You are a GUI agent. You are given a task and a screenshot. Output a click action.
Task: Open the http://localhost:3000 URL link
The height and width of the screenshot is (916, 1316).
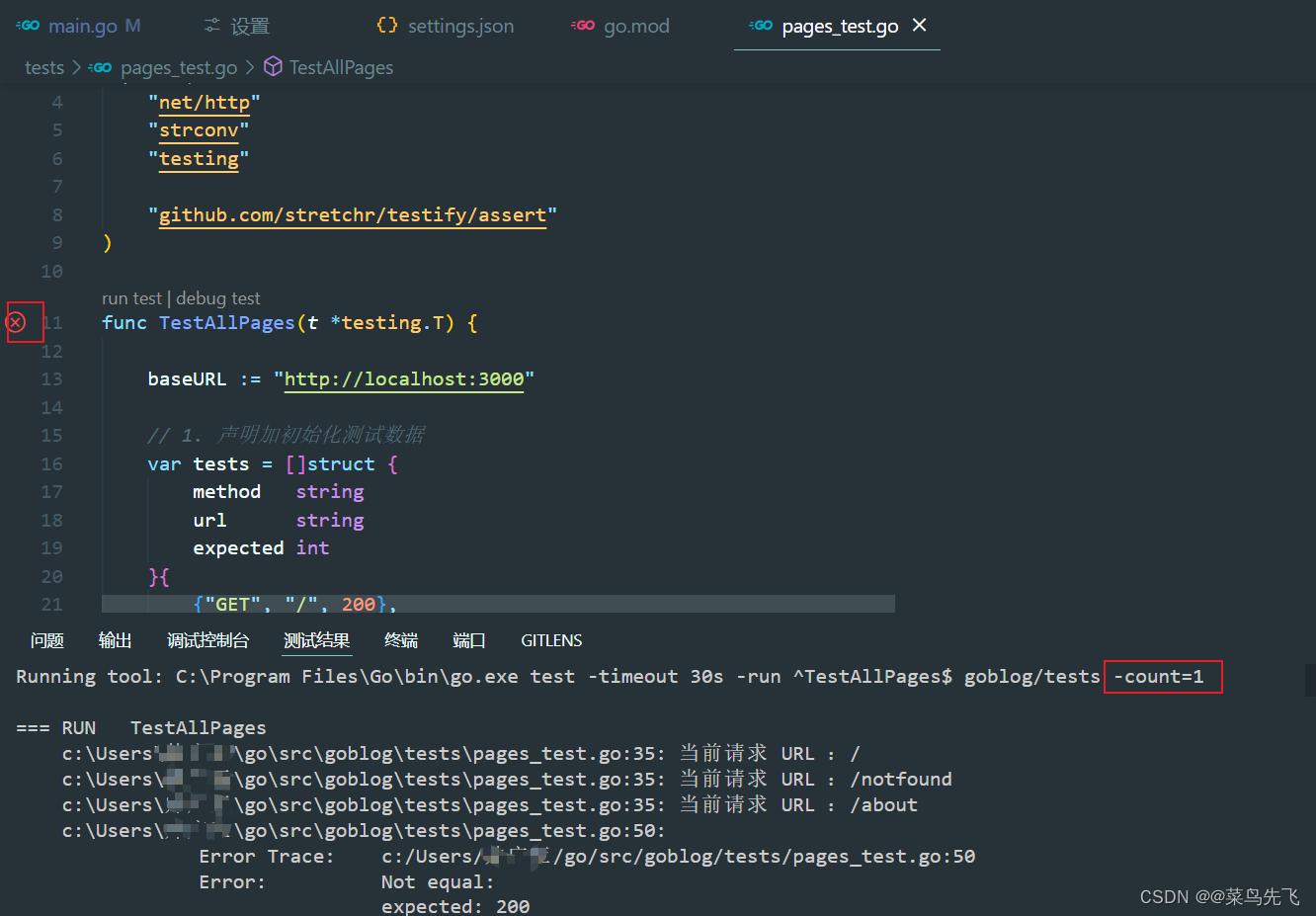point(404,379)
